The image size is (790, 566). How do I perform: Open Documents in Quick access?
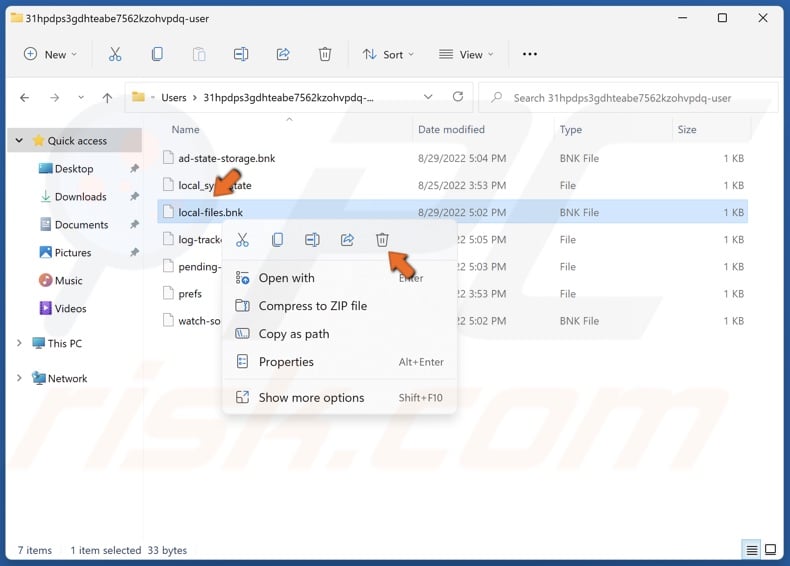pos(81,225)
